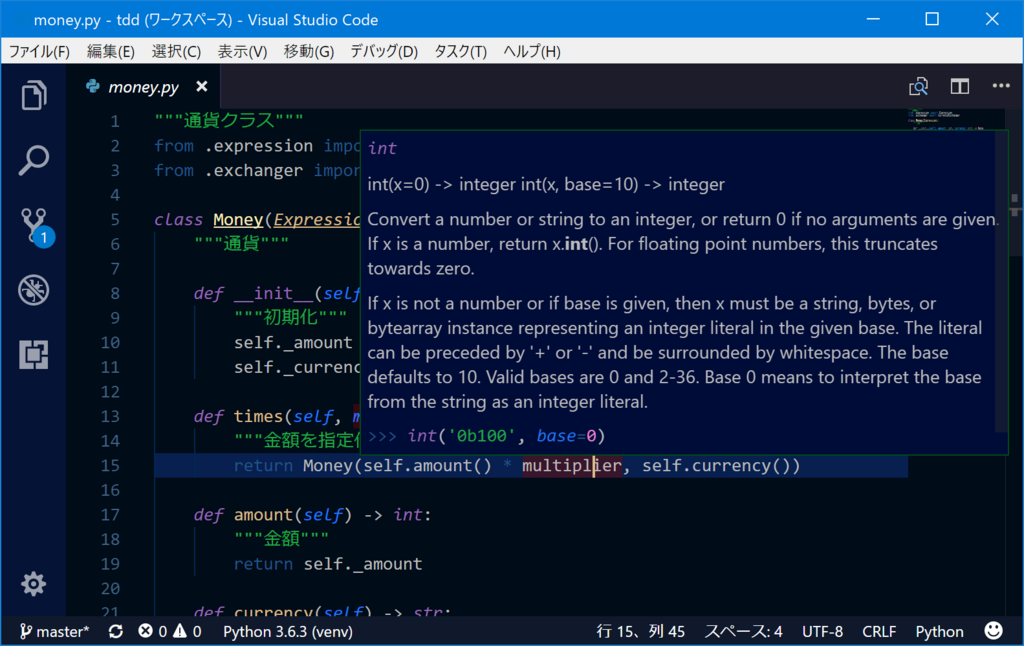Open the 選択(C) menu

pyautogui.click(x=176, y=51)
